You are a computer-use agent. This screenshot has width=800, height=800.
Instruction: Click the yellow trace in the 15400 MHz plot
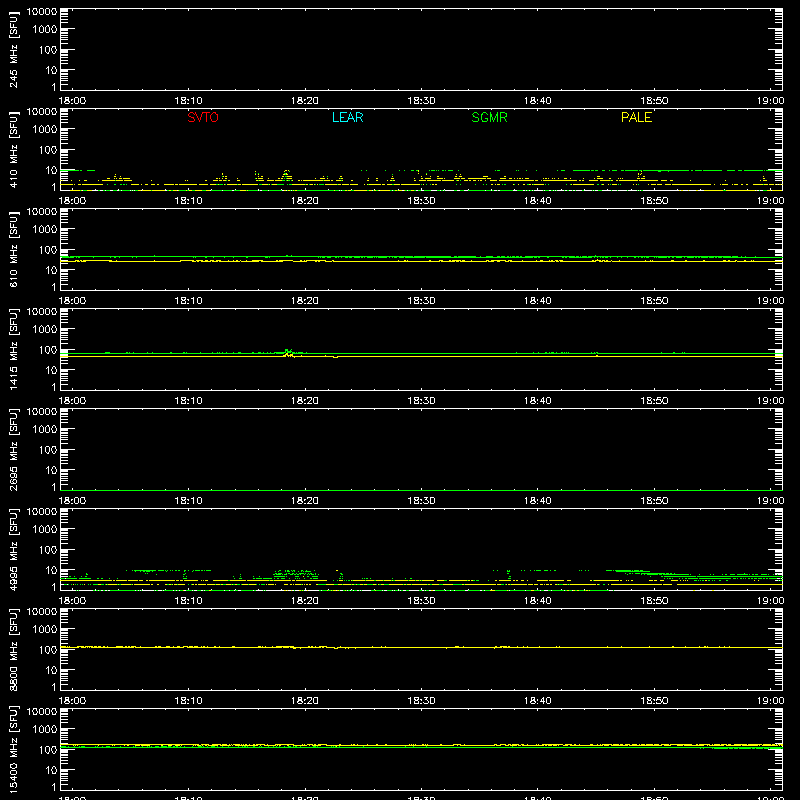(421, 745)
